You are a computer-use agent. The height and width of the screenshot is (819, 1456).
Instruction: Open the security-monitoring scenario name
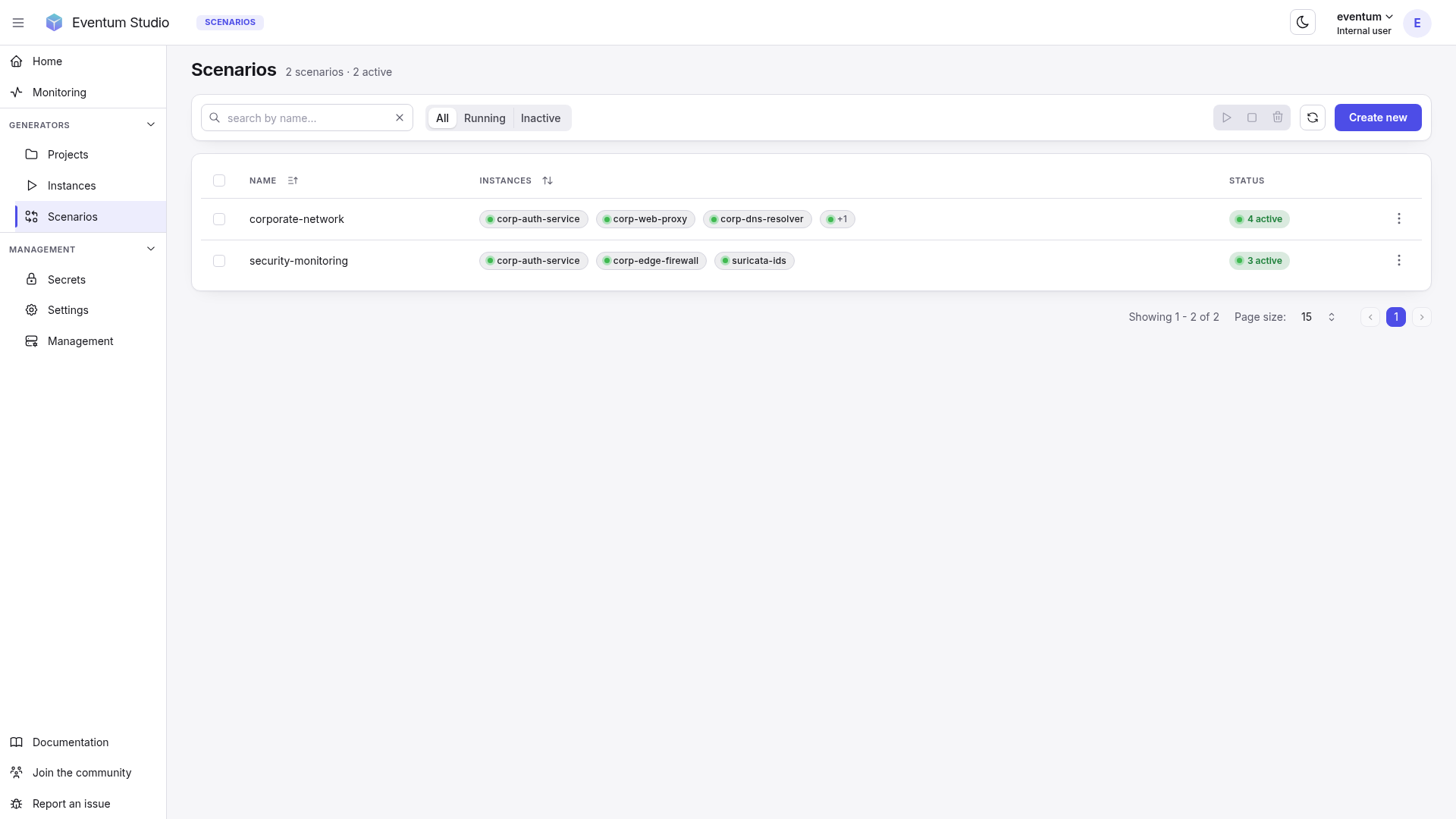(299, 261)
